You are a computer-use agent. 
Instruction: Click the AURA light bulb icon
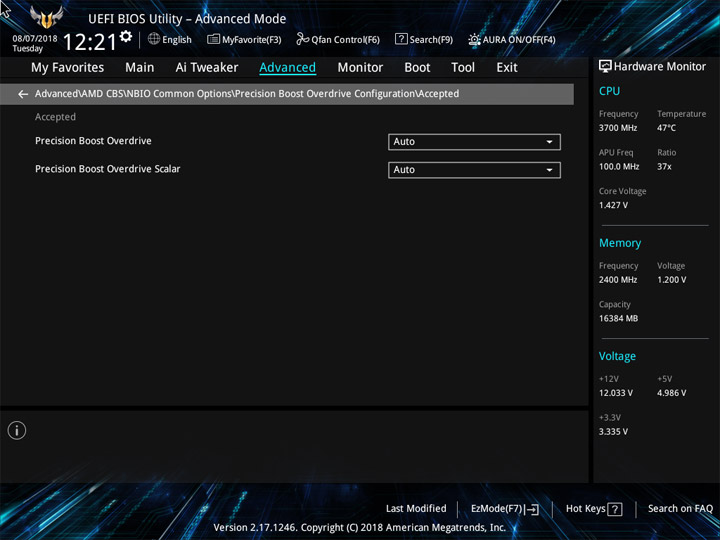(474, 39)
